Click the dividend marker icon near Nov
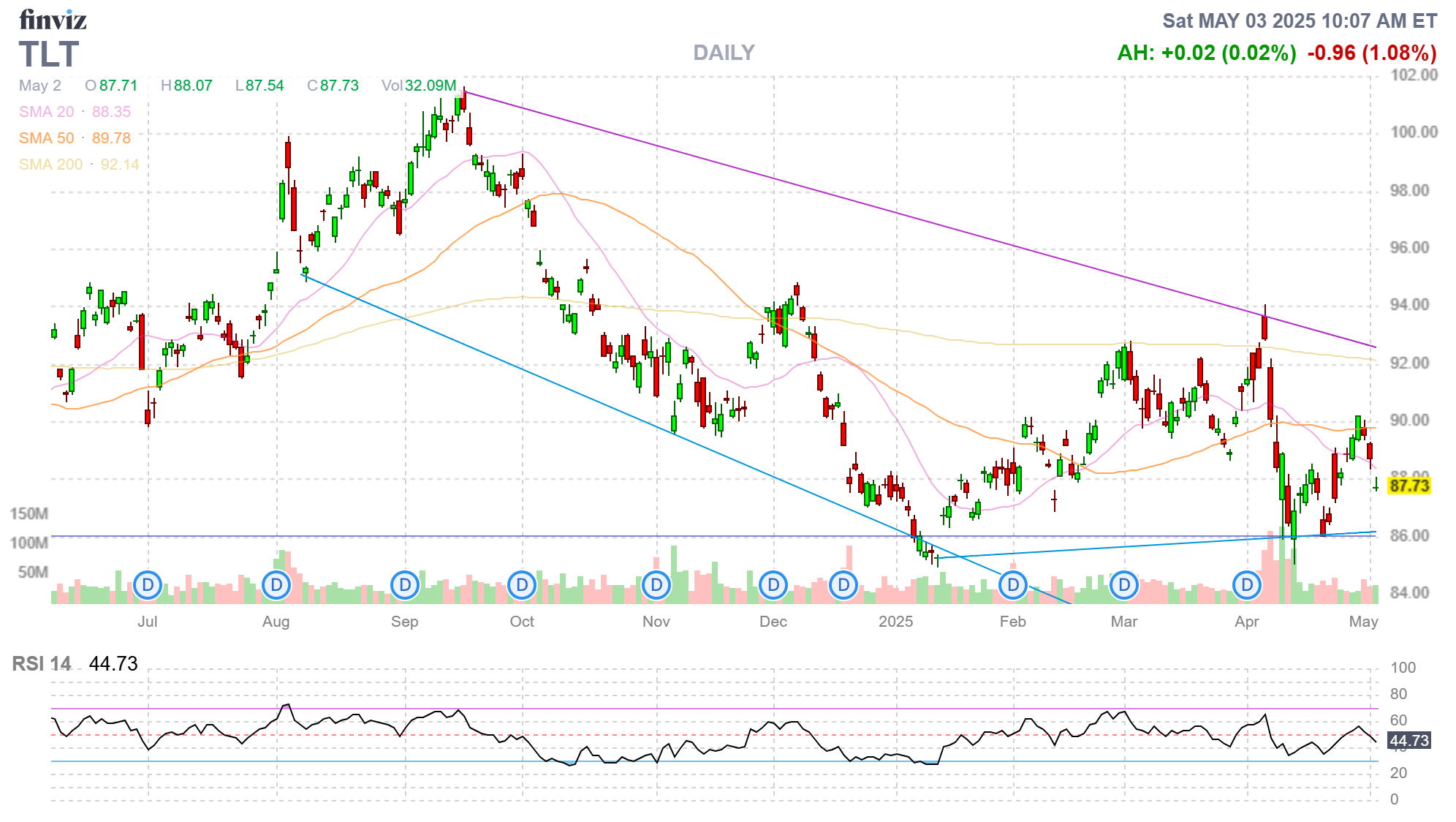Viewport: 1456px width, 822px height. 656,585
